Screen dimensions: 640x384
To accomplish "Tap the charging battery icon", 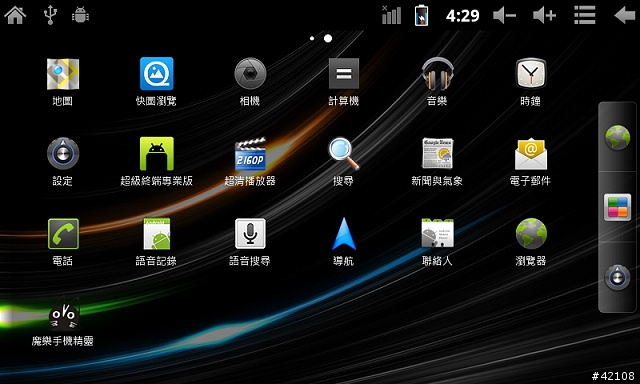I will pos(421,15).
